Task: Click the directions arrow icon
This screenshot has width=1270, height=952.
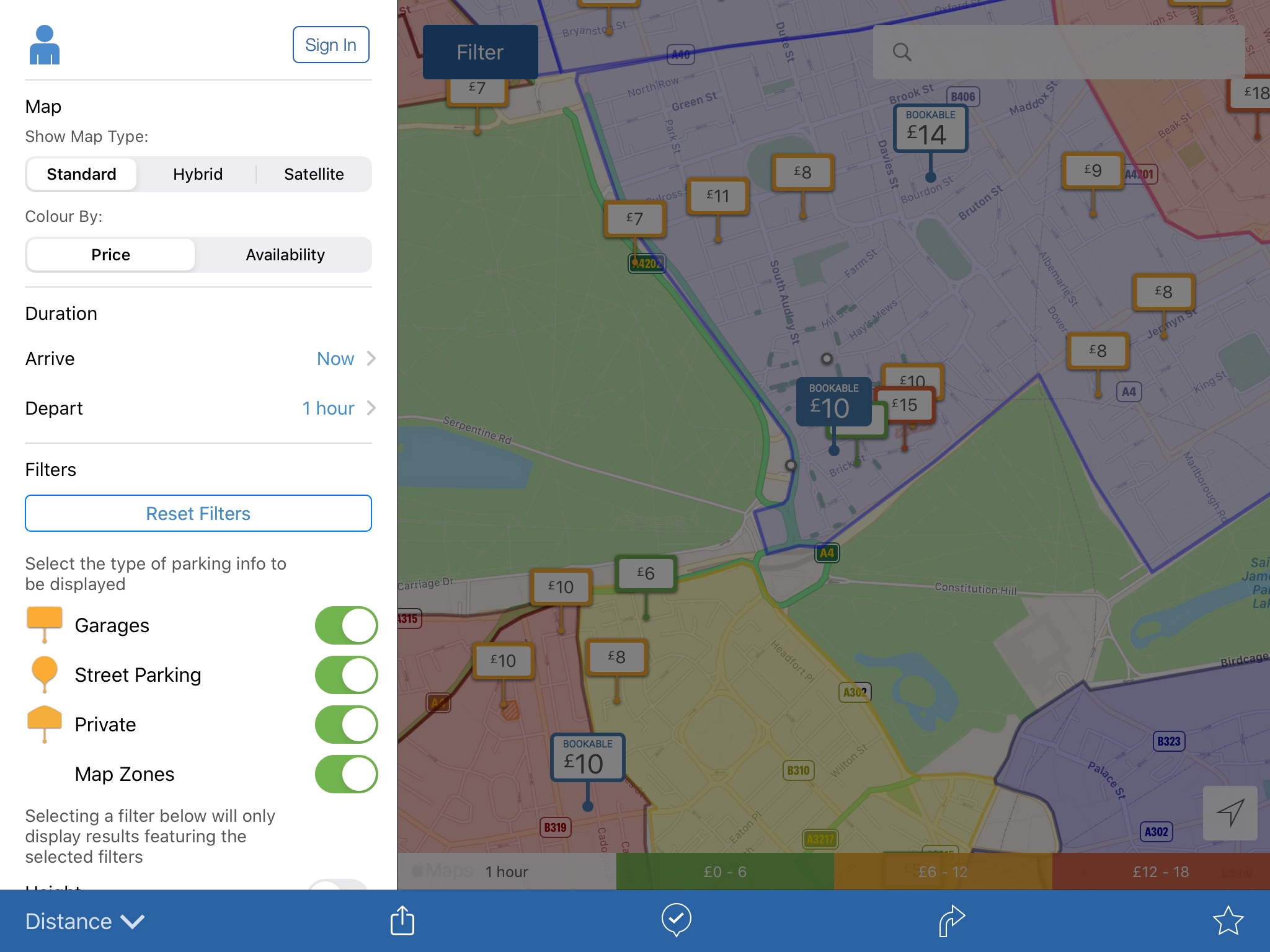Action: click(951, 920)
